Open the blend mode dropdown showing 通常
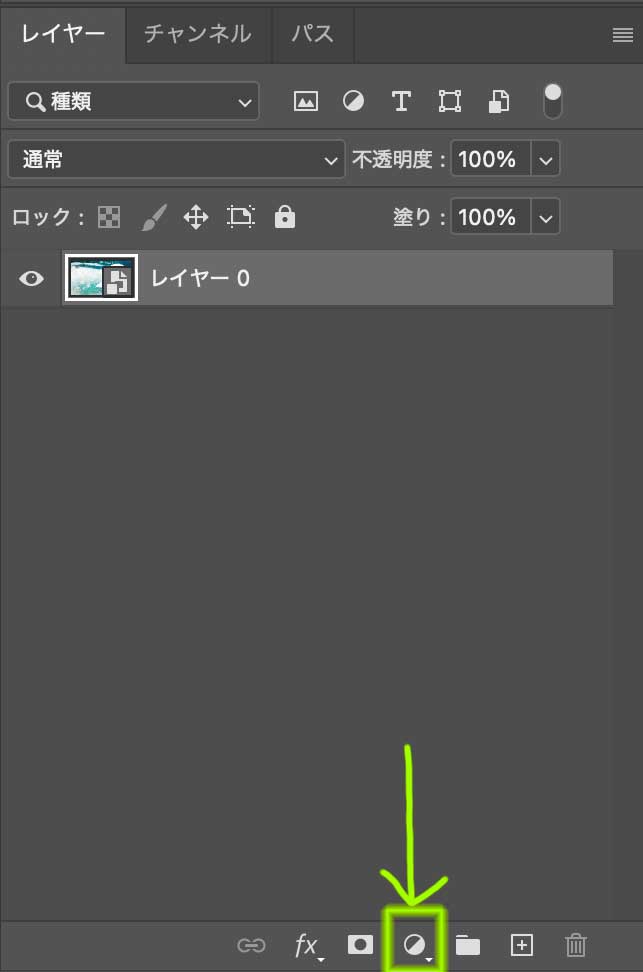Image resolution: width=643 pixels, height=972 pixels. point(176,159)
